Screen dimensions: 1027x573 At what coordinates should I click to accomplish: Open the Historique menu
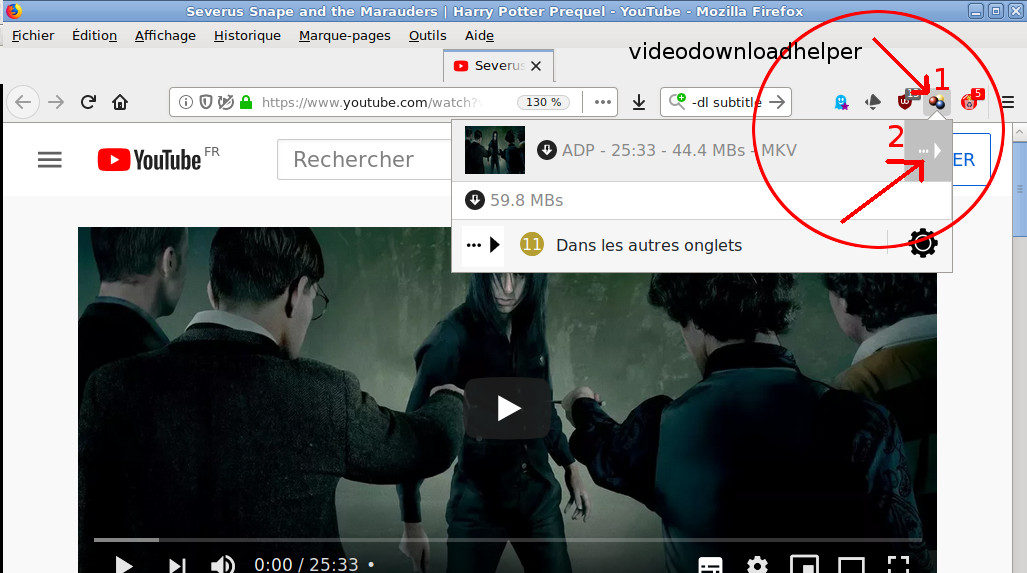pyautogui.click(x=247, y=35)
